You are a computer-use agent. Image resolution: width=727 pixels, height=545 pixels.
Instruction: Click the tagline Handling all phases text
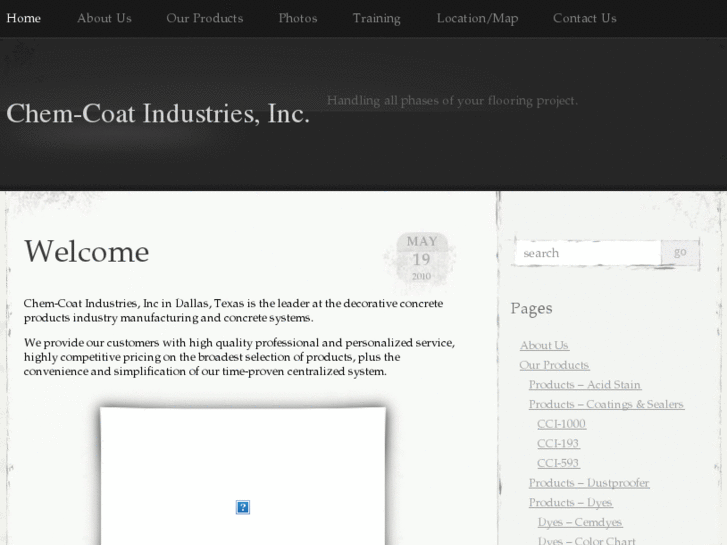tap(452, 101)
